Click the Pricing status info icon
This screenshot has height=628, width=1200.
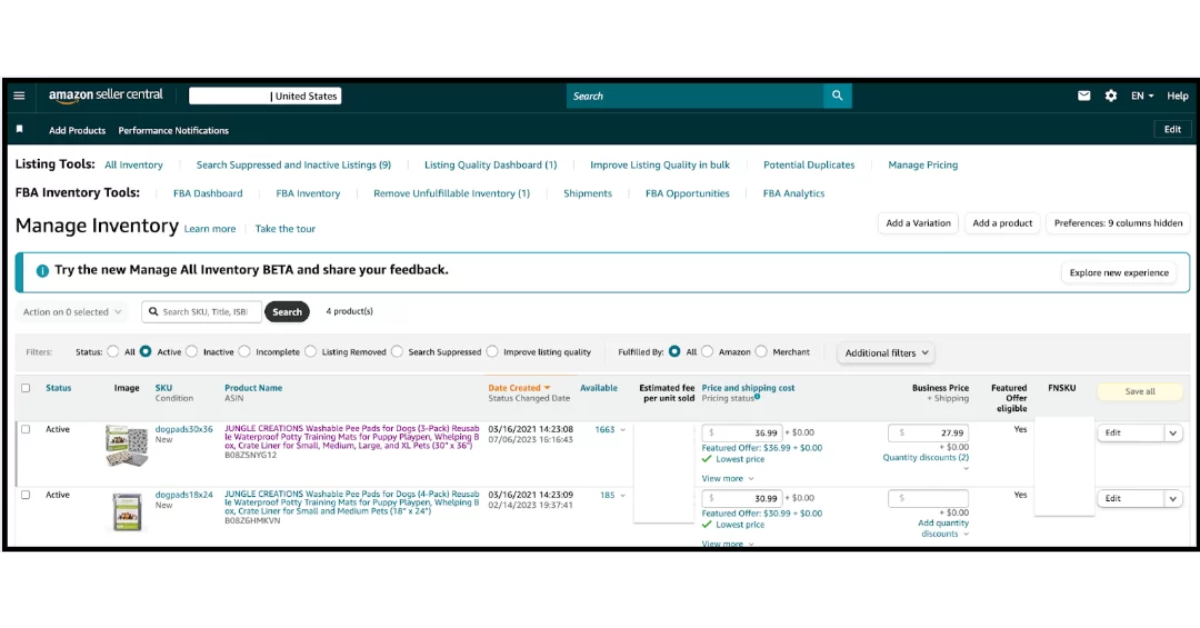[x=757, y=397]
